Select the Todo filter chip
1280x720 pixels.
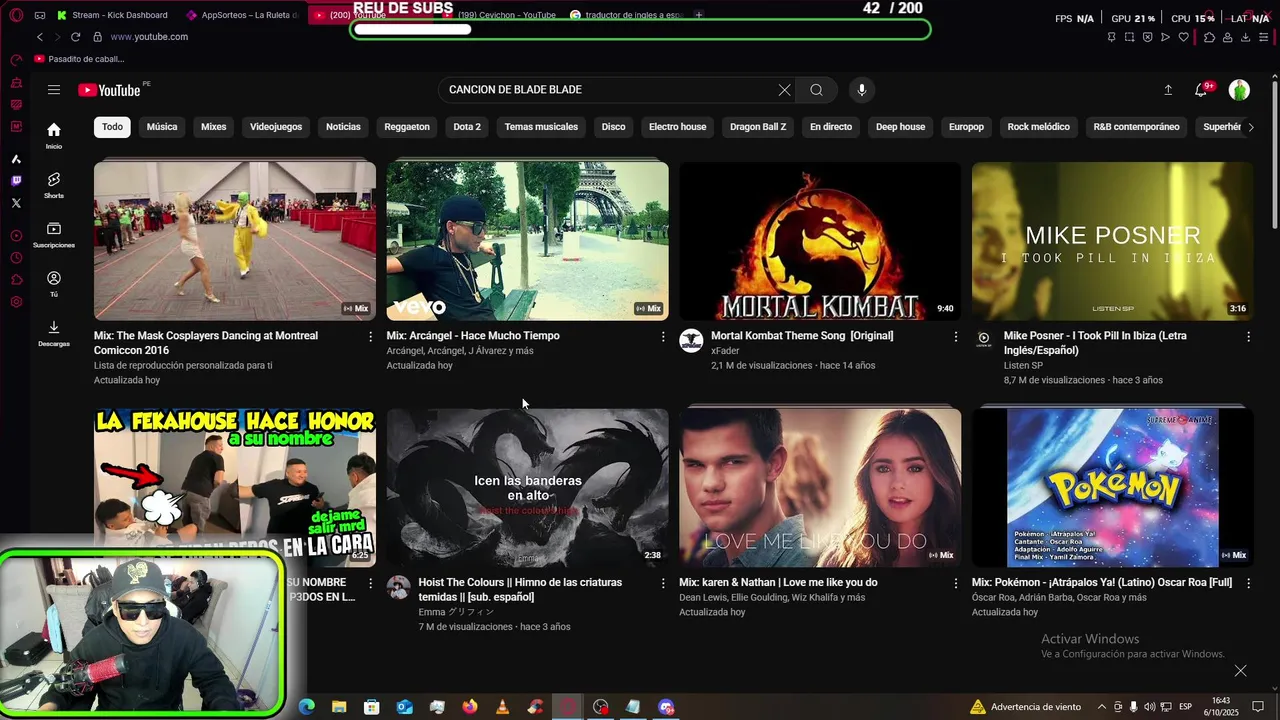(x=112, y=127)
